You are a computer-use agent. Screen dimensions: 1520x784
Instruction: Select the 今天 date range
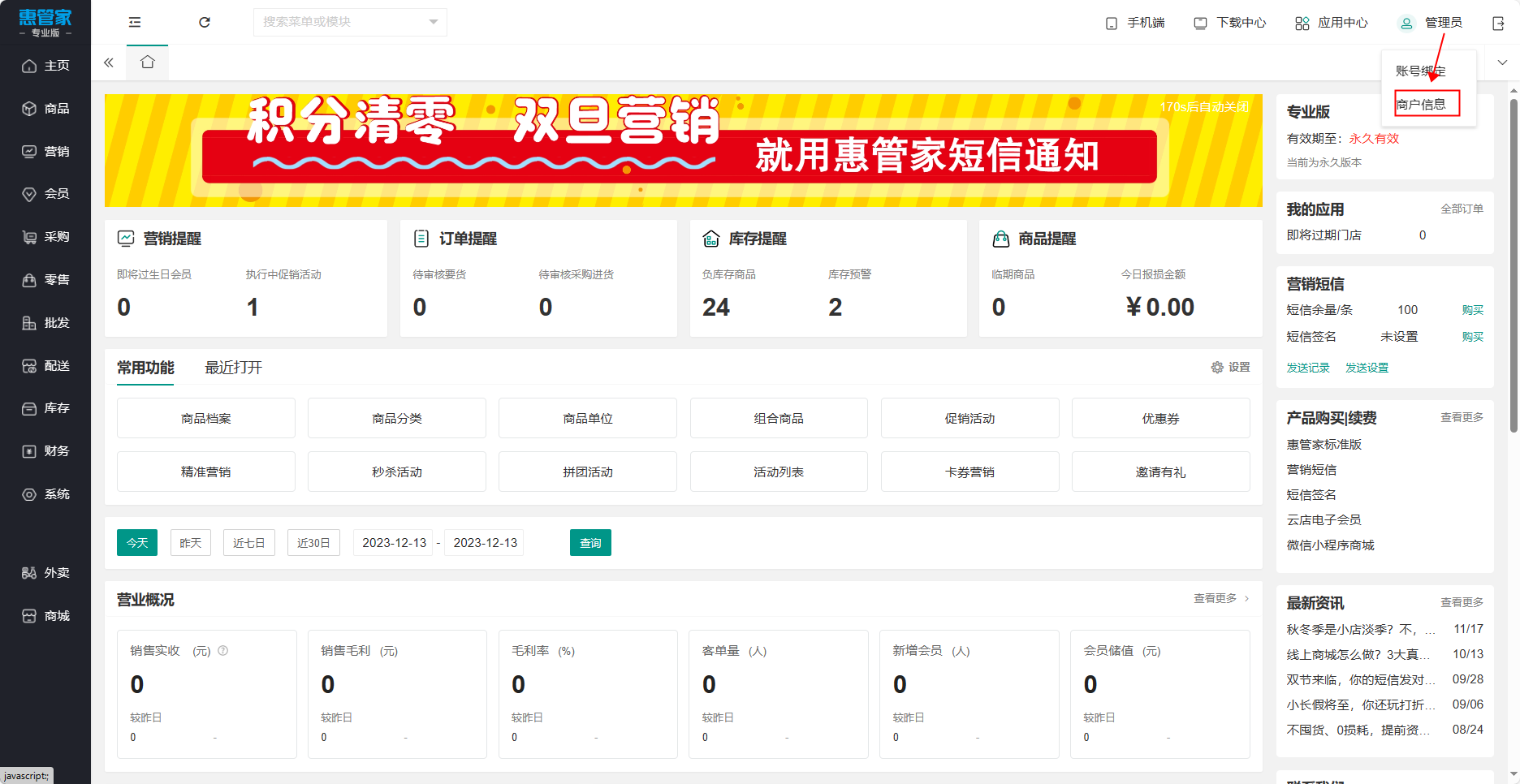(x=137, y=543)
